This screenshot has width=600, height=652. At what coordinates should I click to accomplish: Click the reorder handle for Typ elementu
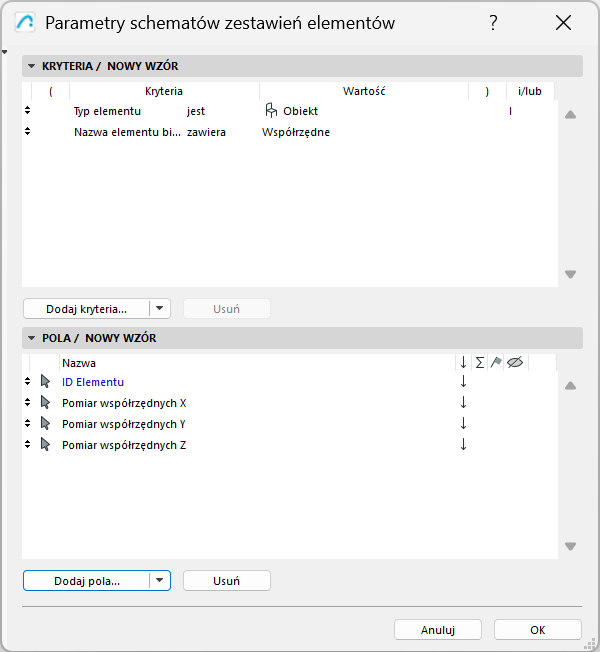(27, 111)
